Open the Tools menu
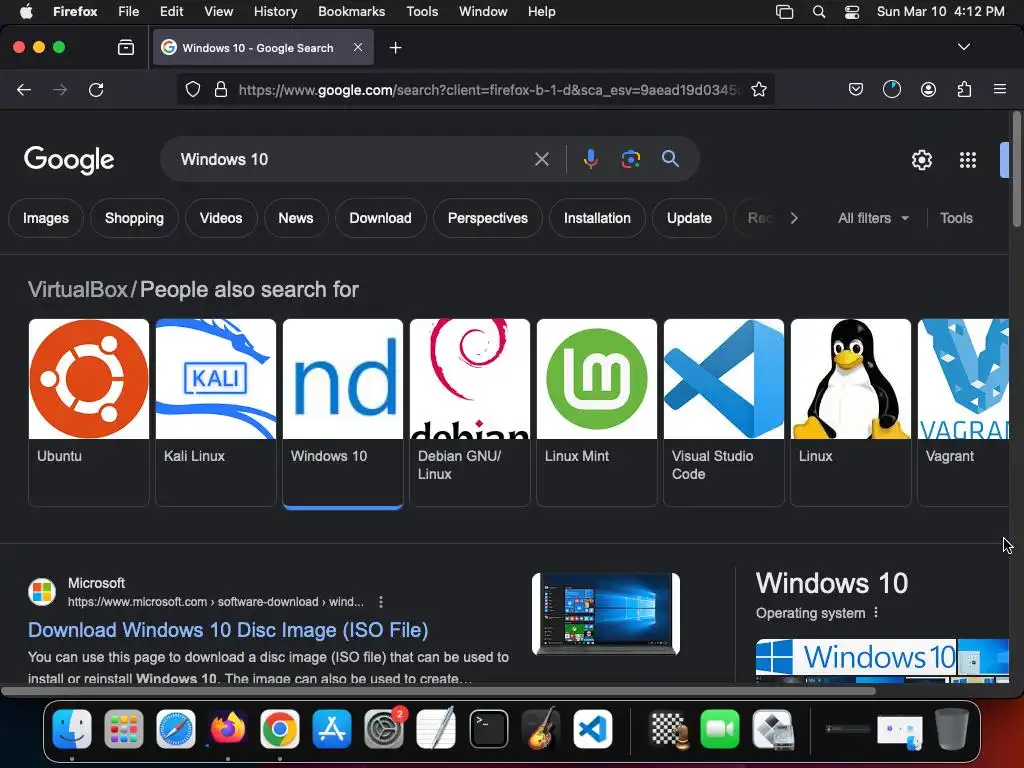The image size is (1024, 768). pos(422,12)
